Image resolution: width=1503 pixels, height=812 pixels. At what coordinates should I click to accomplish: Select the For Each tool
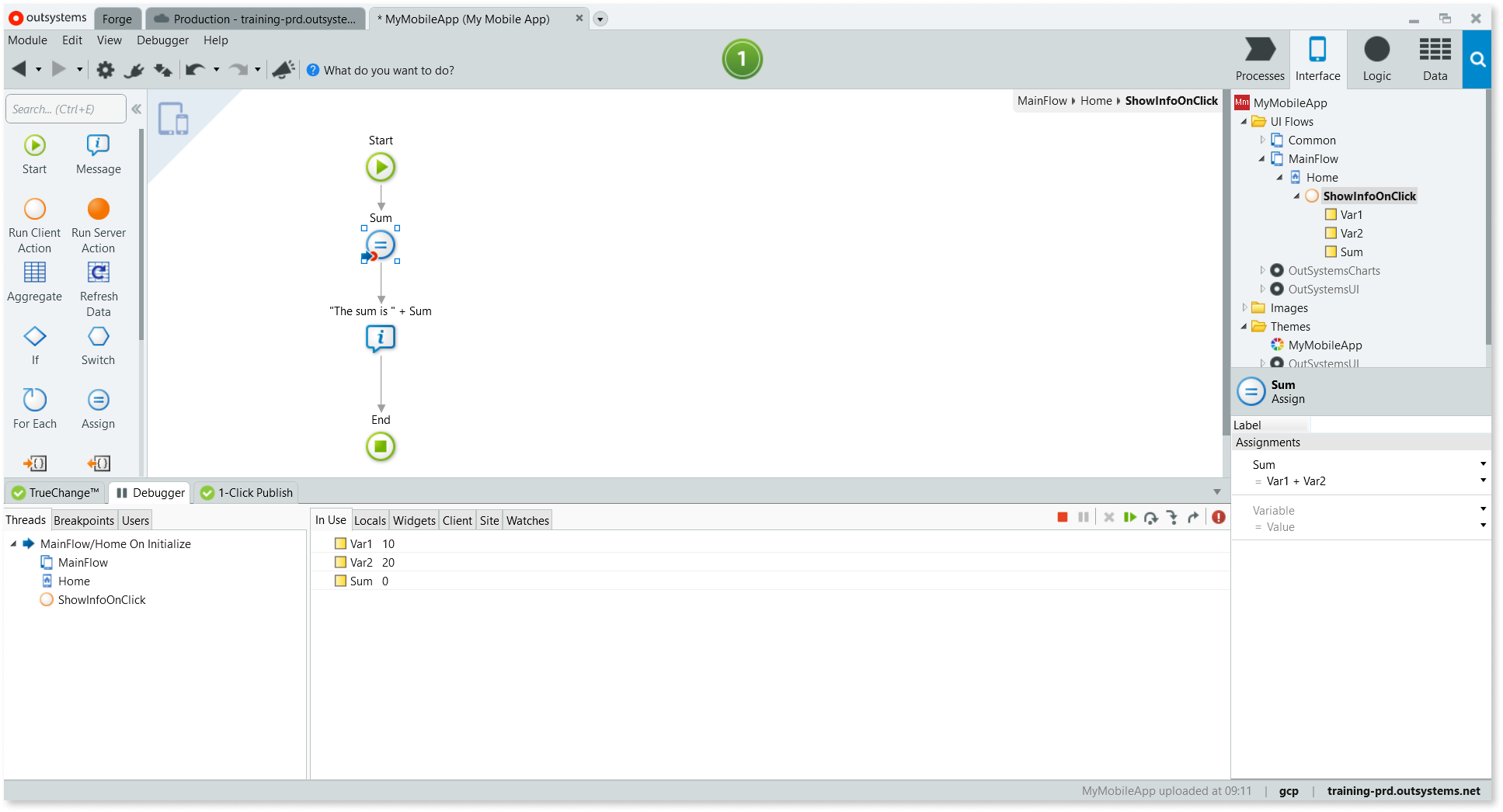click(x=35, y=408)
